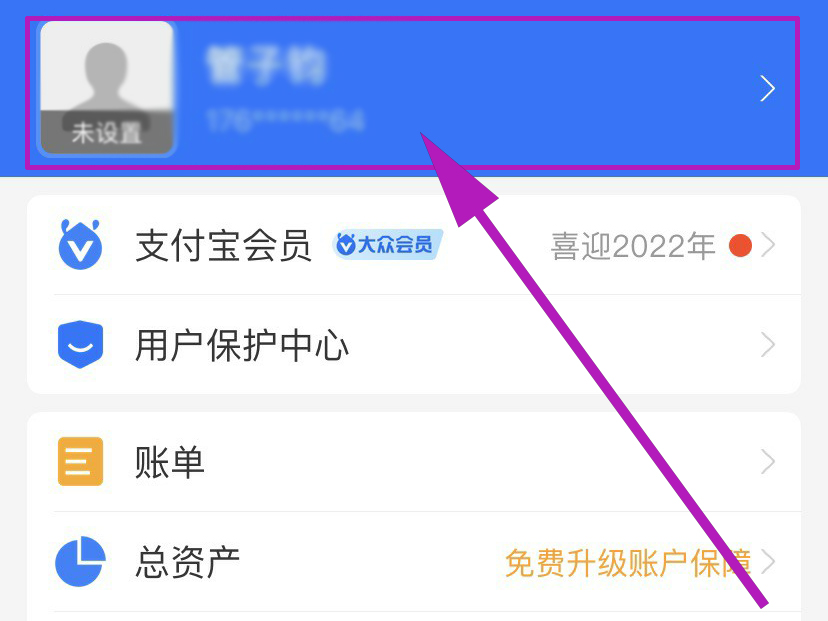This screenshot has height=621, width=828.
Task: Click the blue pie chart assets icon
Action: click(80, 562)
